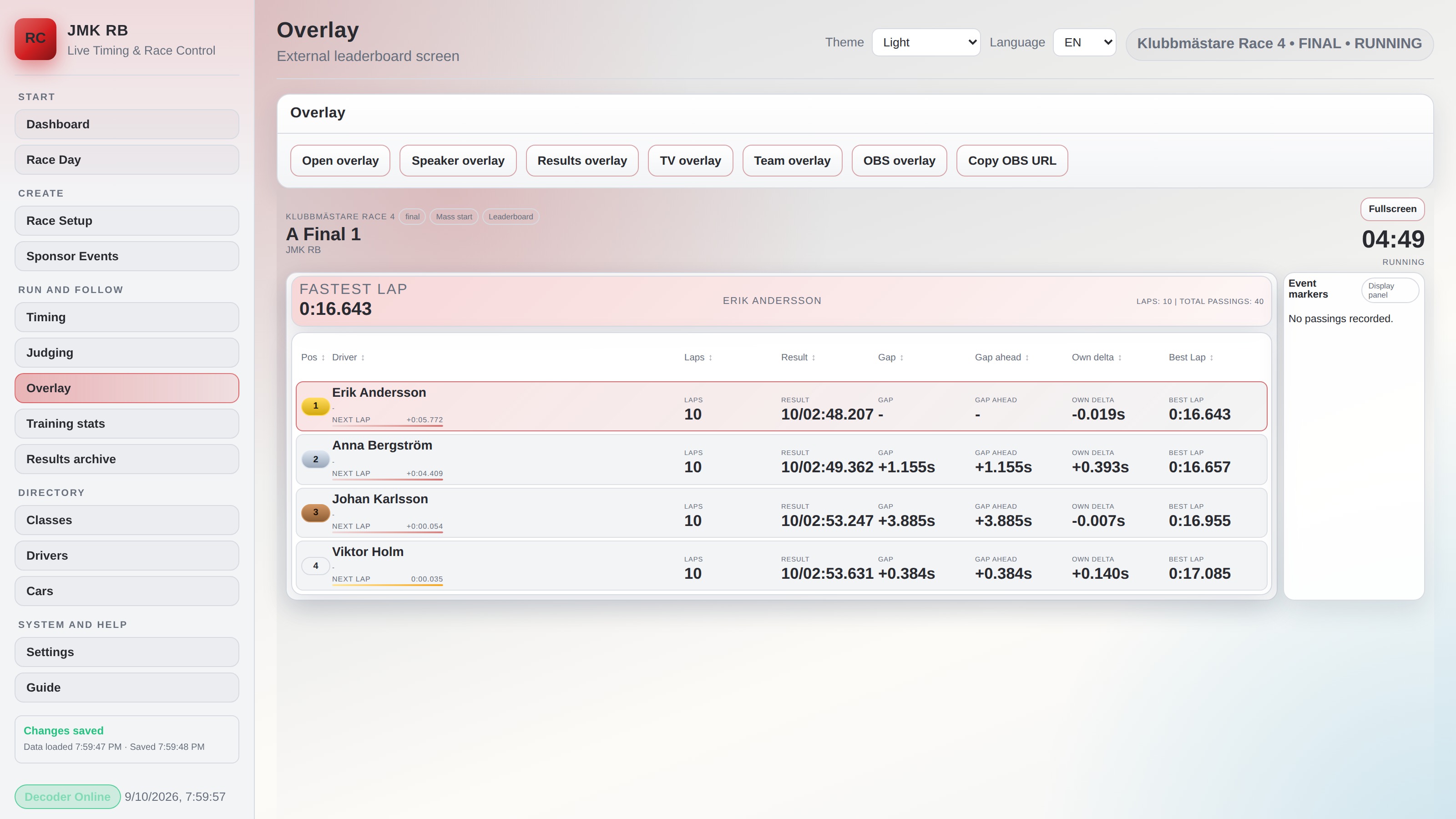
Task: Toggle the Display panel button
Action: coord(1390,290)
